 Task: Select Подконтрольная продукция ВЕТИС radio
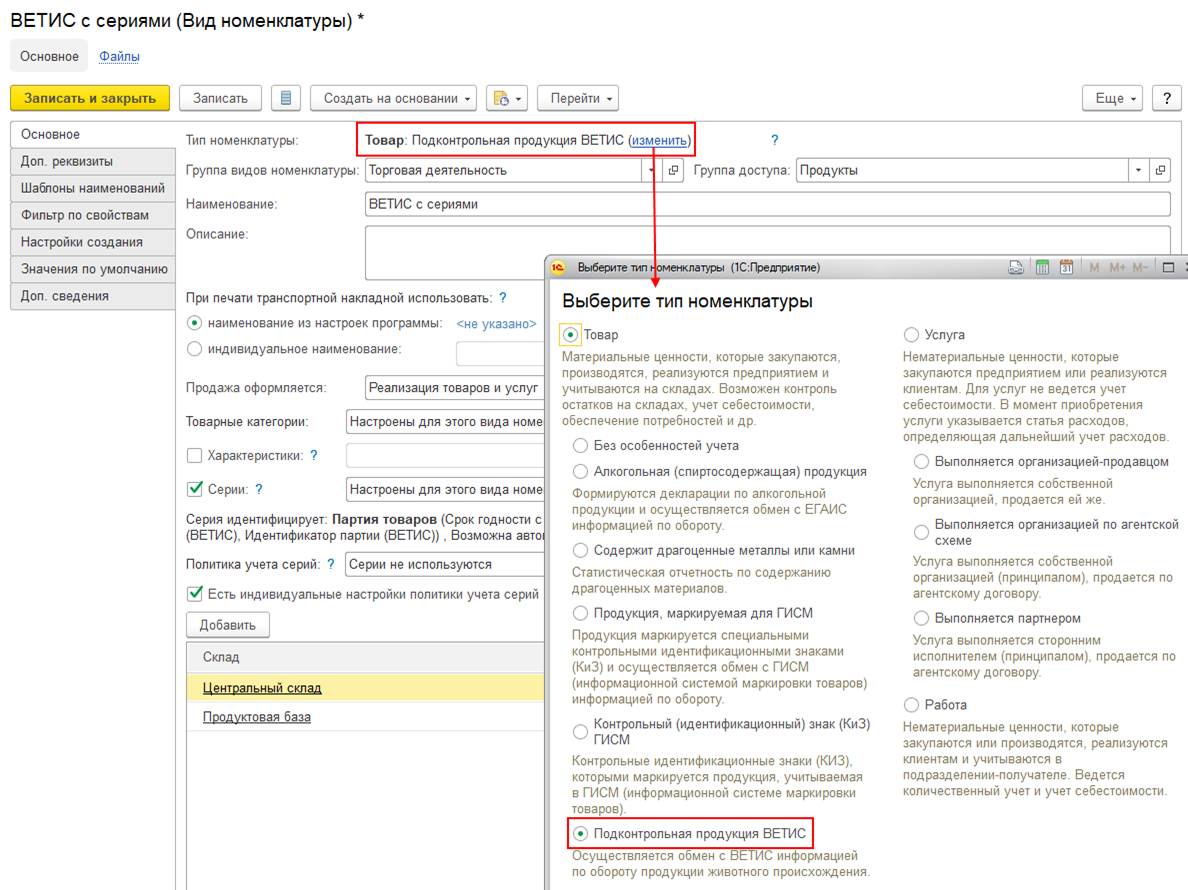tap(580, 834)
